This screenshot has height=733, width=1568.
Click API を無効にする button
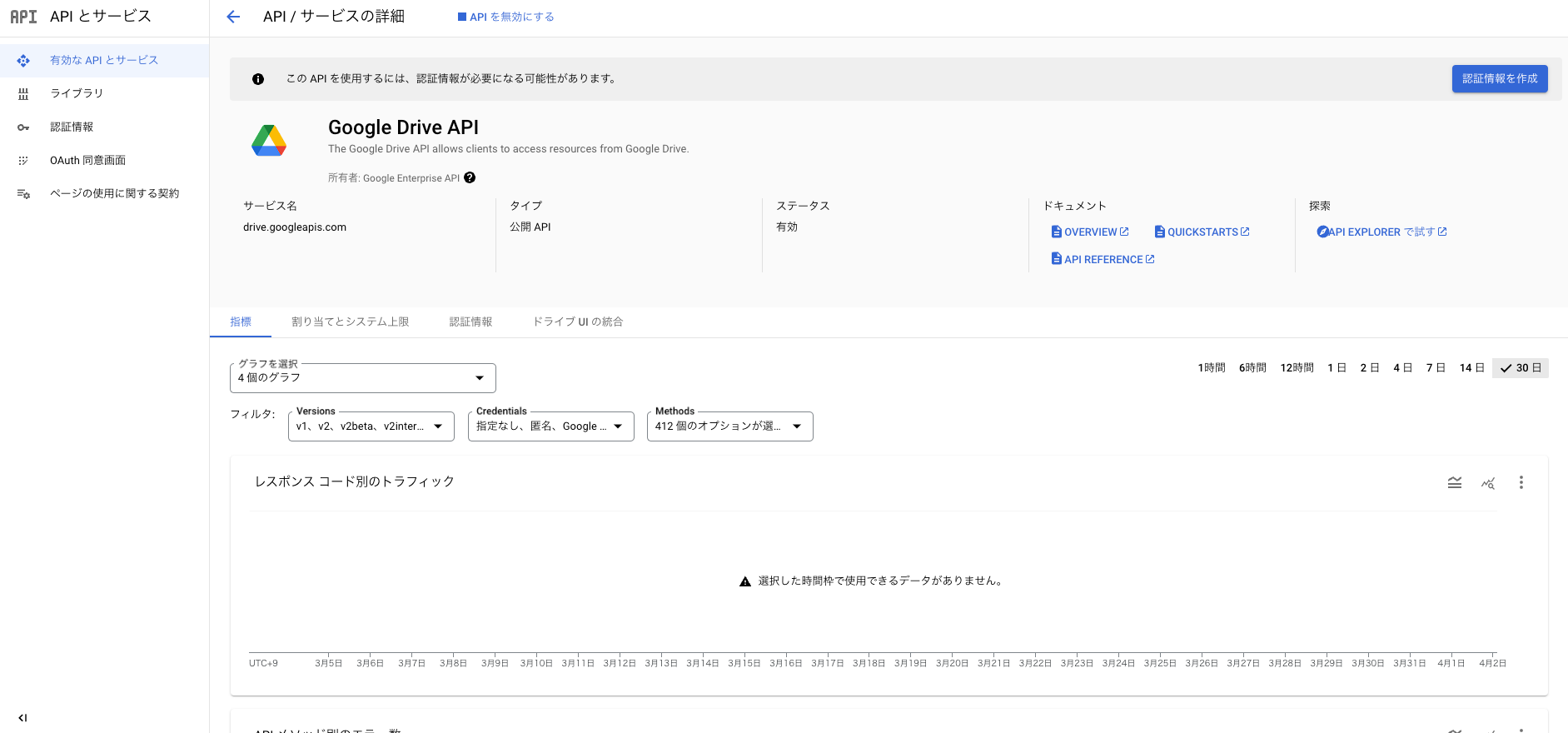tap(505, 17)
